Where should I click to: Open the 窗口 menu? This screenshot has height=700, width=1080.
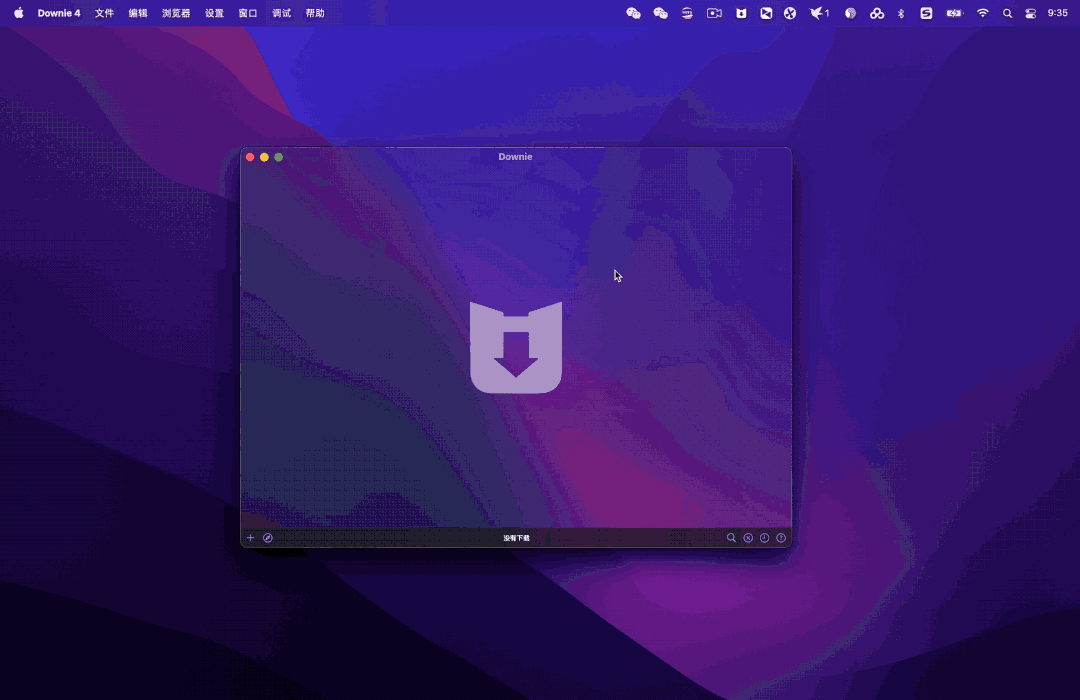[248, 13]
